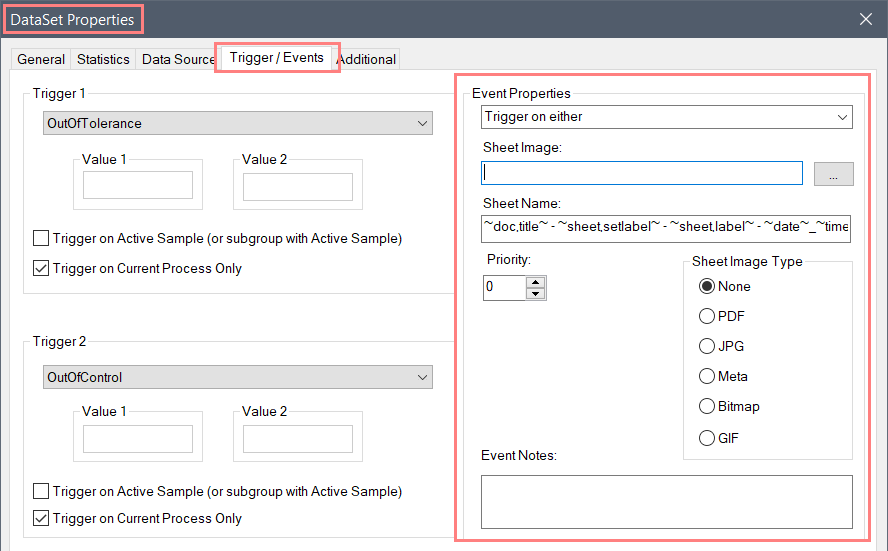Image resolution: width=888 pixels, height=551 pixels.
Task: Select the GIF radio button
Action: [708, 438]
